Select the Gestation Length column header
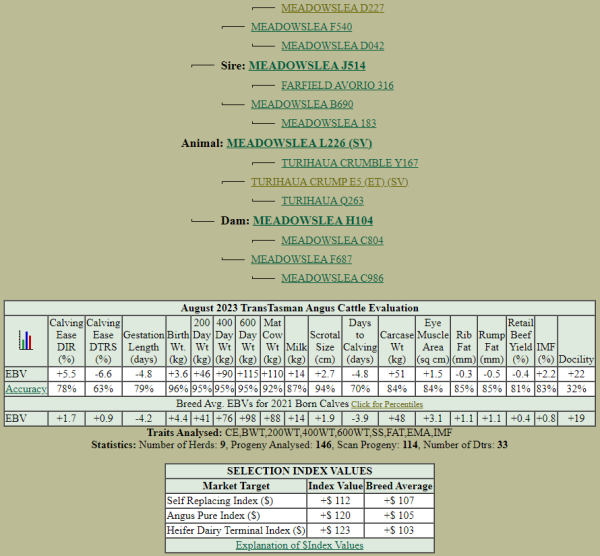 point(143,341)
